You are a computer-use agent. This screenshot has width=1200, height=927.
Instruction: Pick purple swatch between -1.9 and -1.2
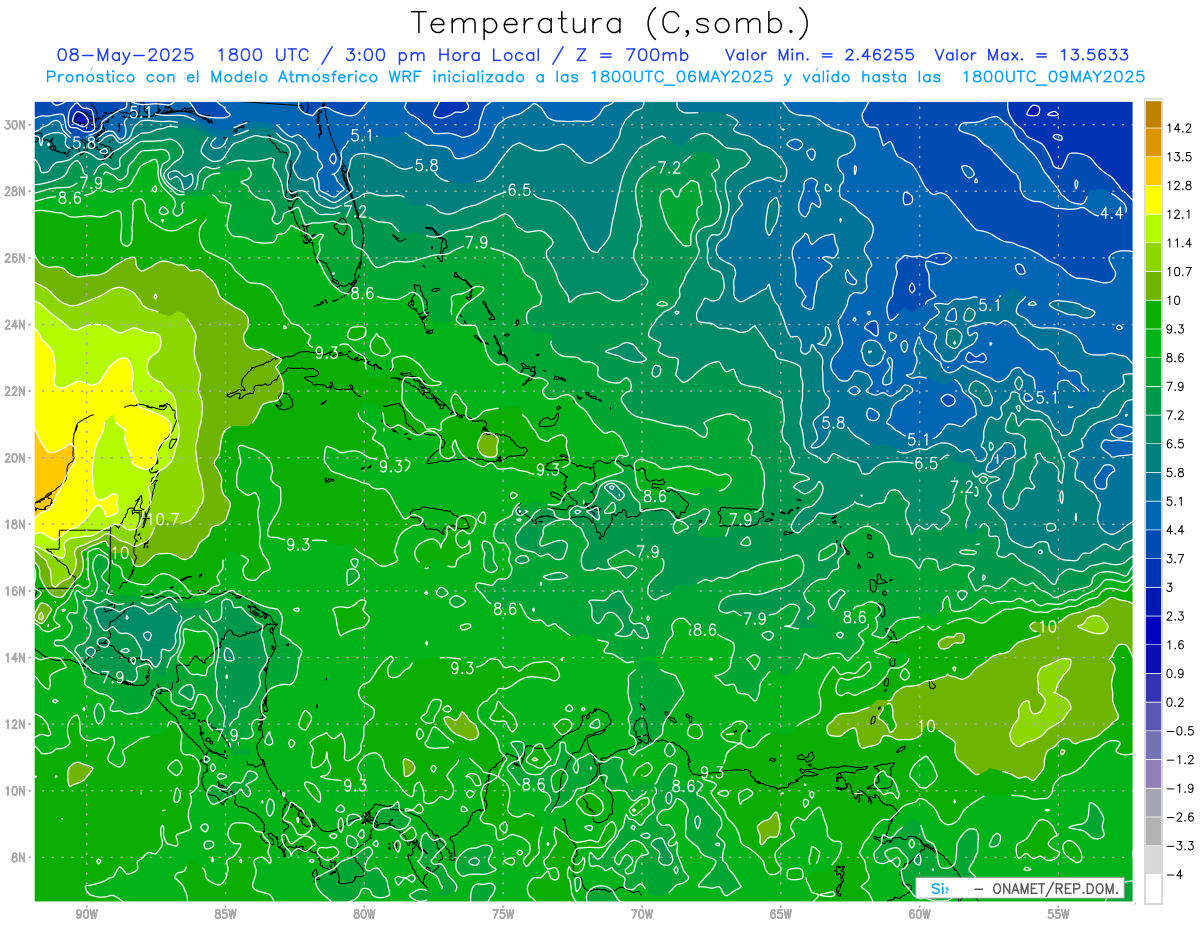click(1153, 774)
